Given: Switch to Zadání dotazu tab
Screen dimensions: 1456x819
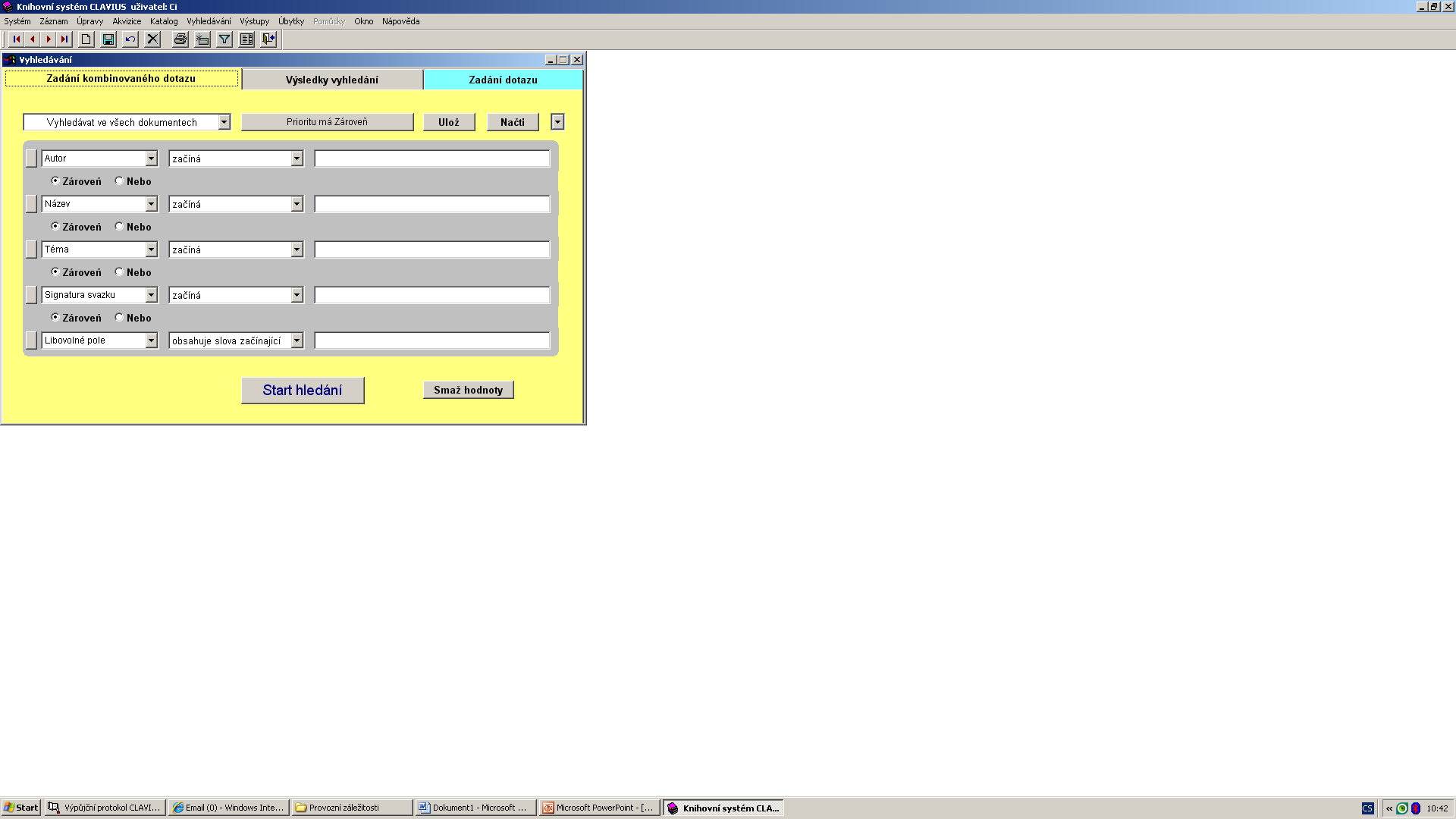Looking at the screenshot, I should pyautogui.click(x=503, y=80).
